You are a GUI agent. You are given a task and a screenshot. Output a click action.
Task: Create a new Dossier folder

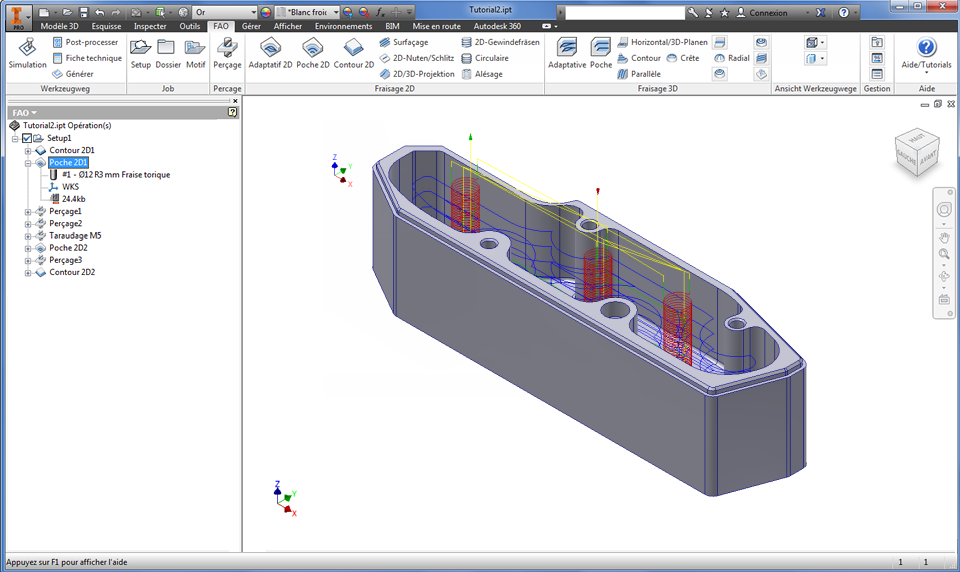click(168, 53)
